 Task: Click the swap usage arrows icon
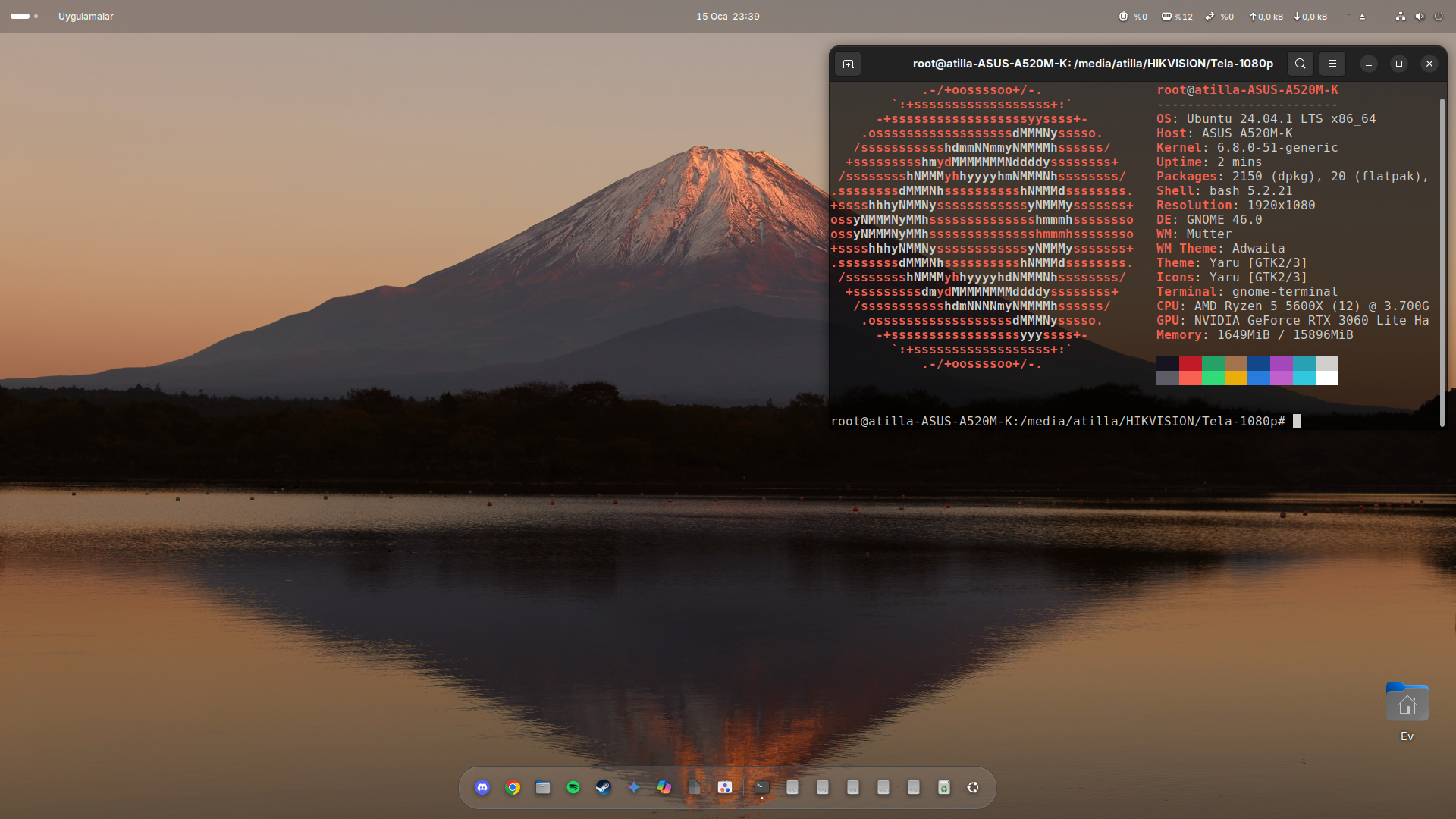pos(1210,16)
